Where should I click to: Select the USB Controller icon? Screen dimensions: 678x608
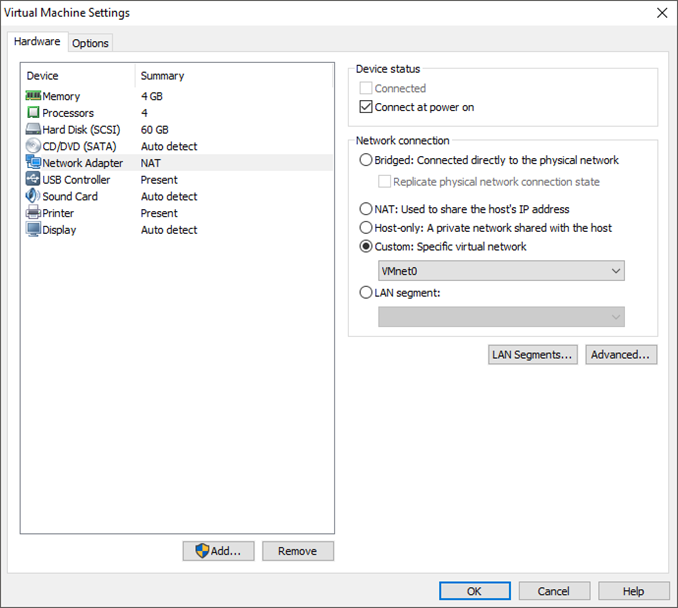(x=33, y=180)
